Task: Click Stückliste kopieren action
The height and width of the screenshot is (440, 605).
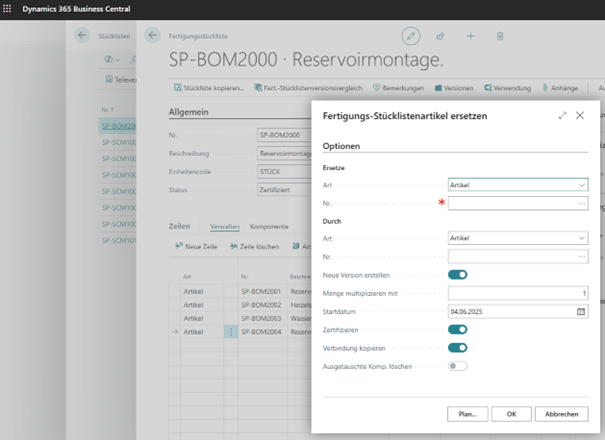Action: [x=209, y=88]
